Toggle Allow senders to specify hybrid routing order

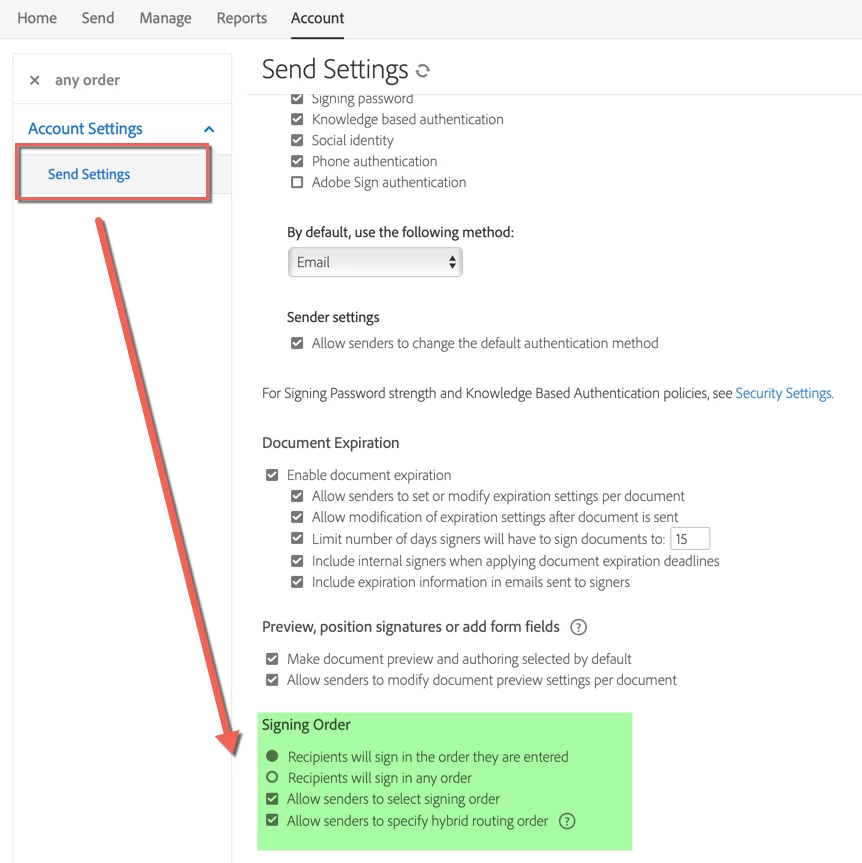(x=272, y=820)
